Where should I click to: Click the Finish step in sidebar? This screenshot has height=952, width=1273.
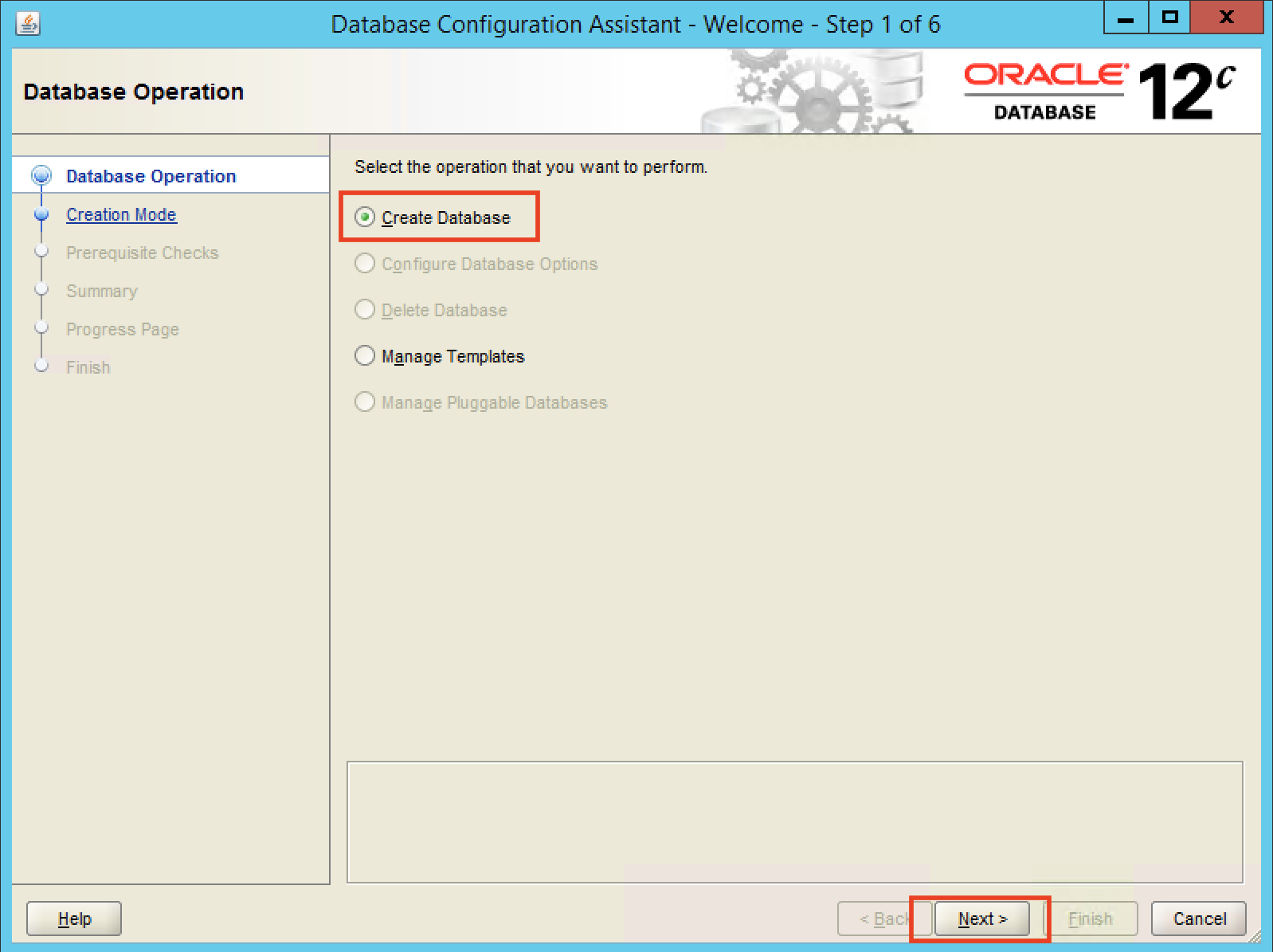88,367
